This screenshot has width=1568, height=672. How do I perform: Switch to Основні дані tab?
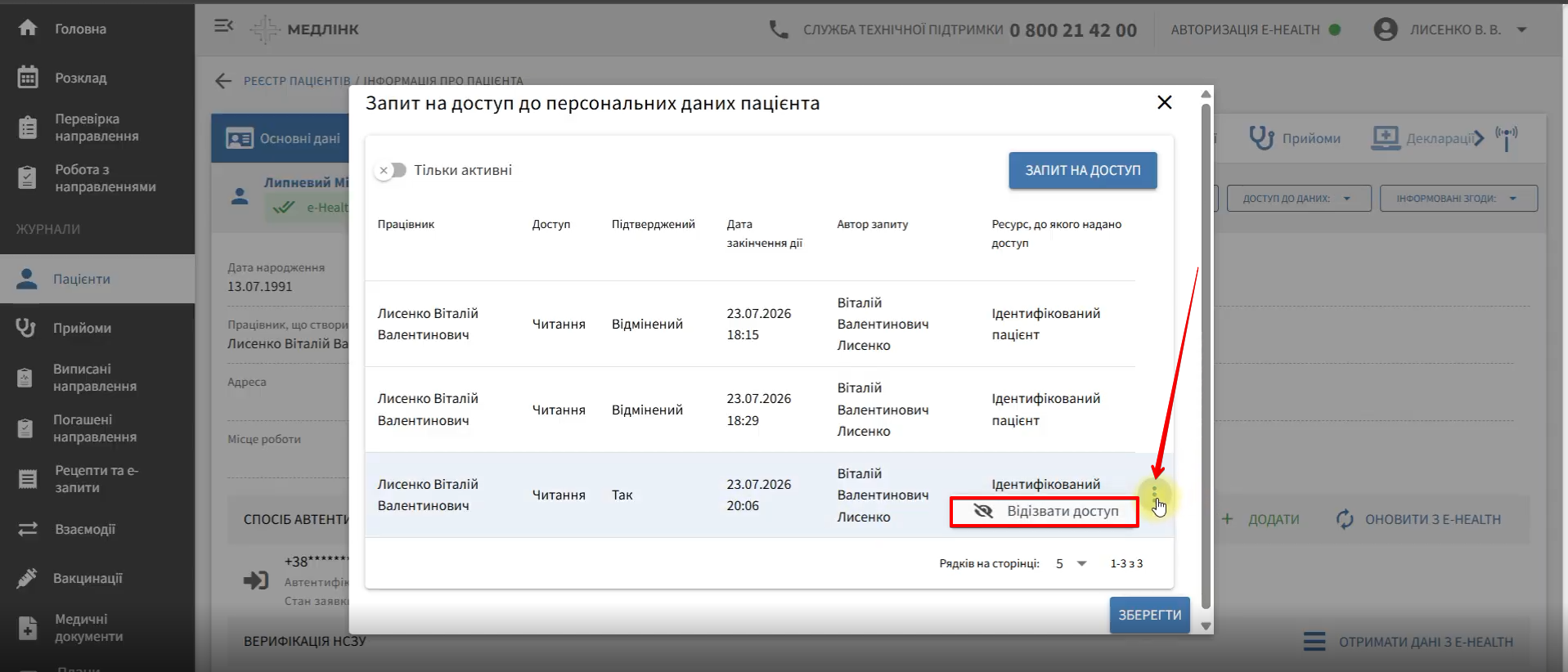(281, 138)
